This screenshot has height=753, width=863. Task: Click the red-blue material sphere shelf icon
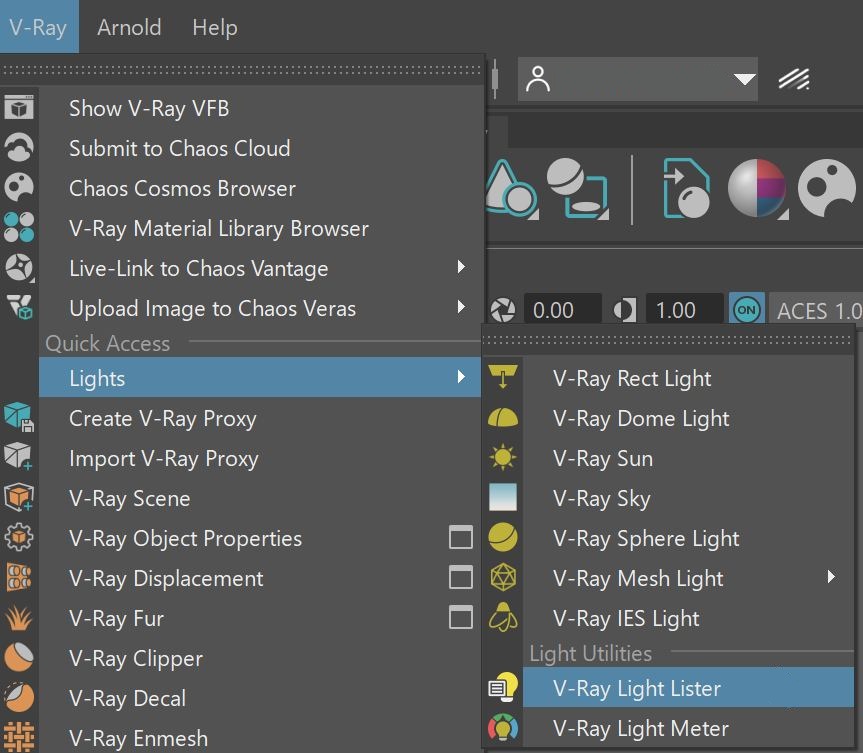(x=757, y=188)
